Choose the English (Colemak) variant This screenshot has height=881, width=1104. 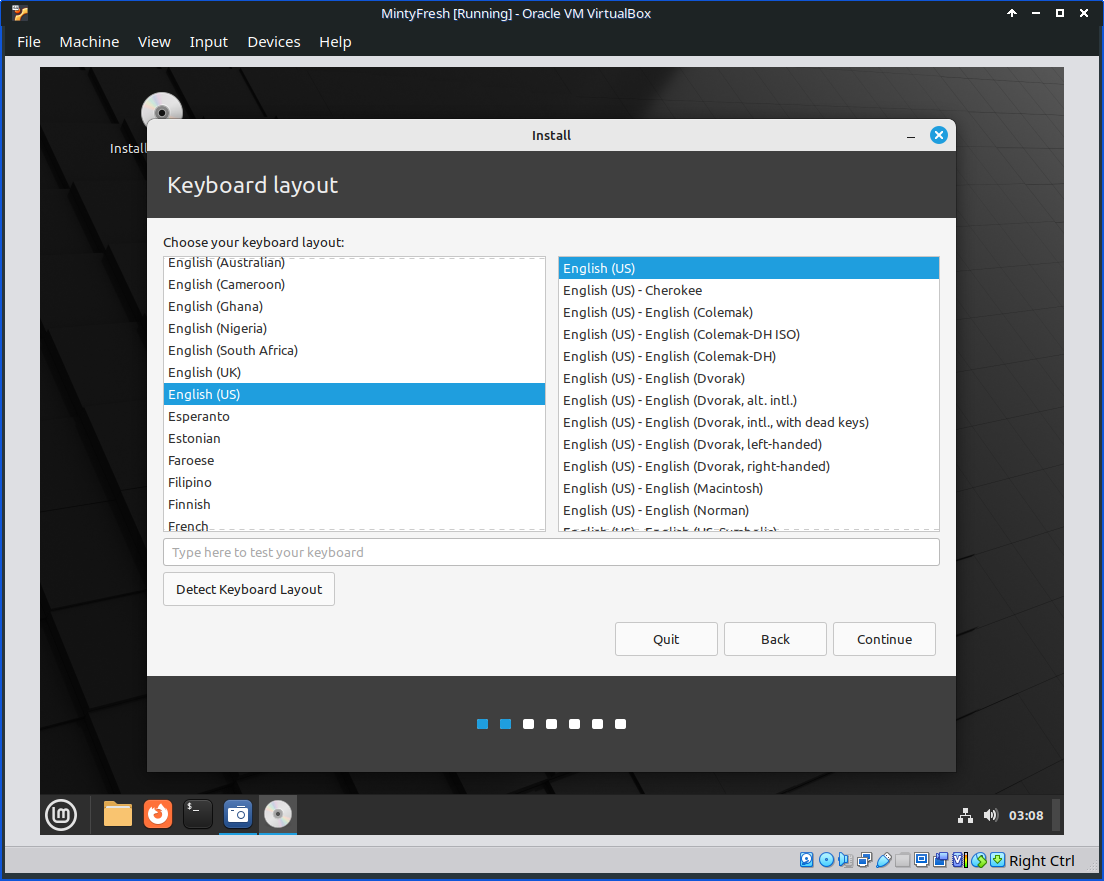point(748,312)
